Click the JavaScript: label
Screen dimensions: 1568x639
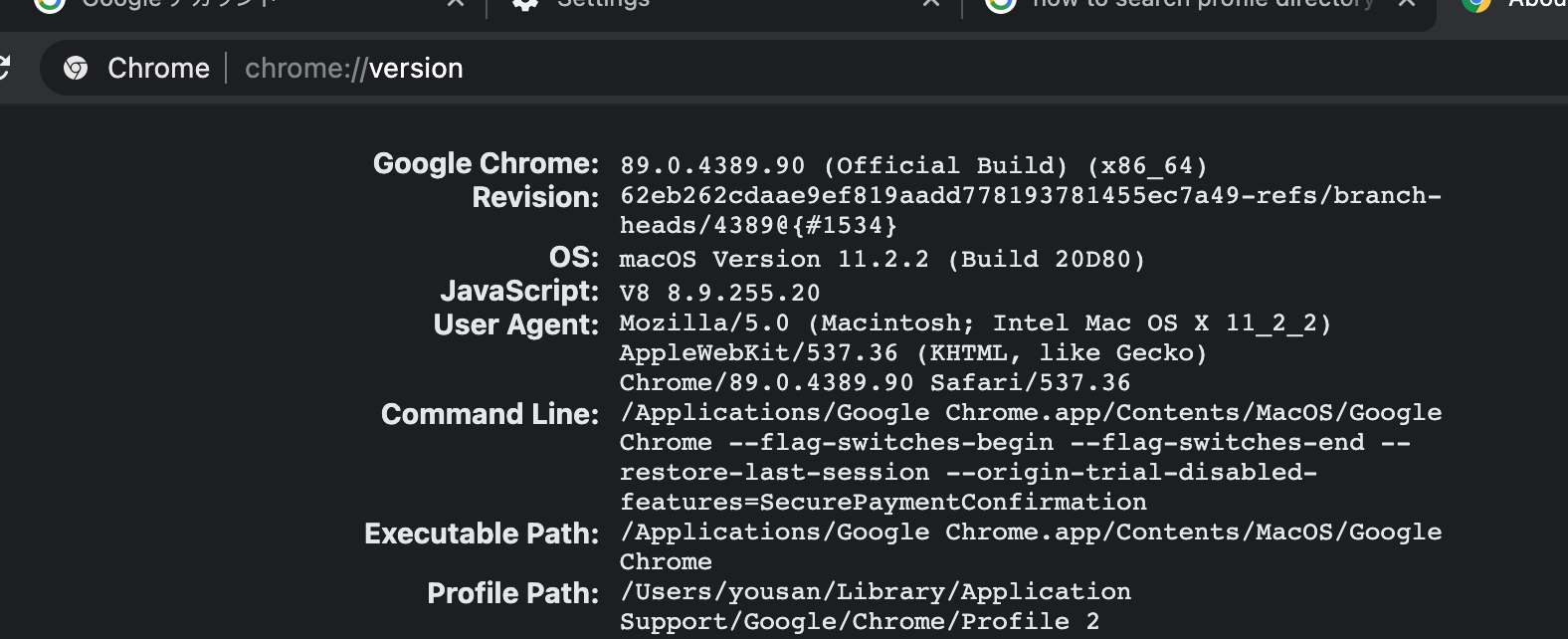point(520,291)
